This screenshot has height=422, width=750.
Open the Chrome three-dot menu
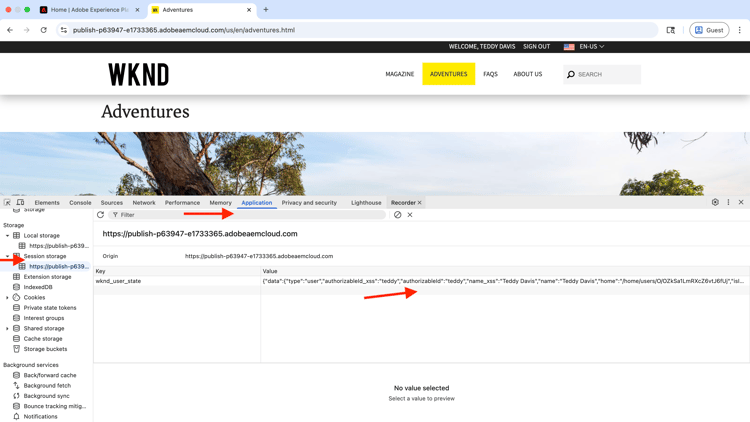click(x=739, y=30)
